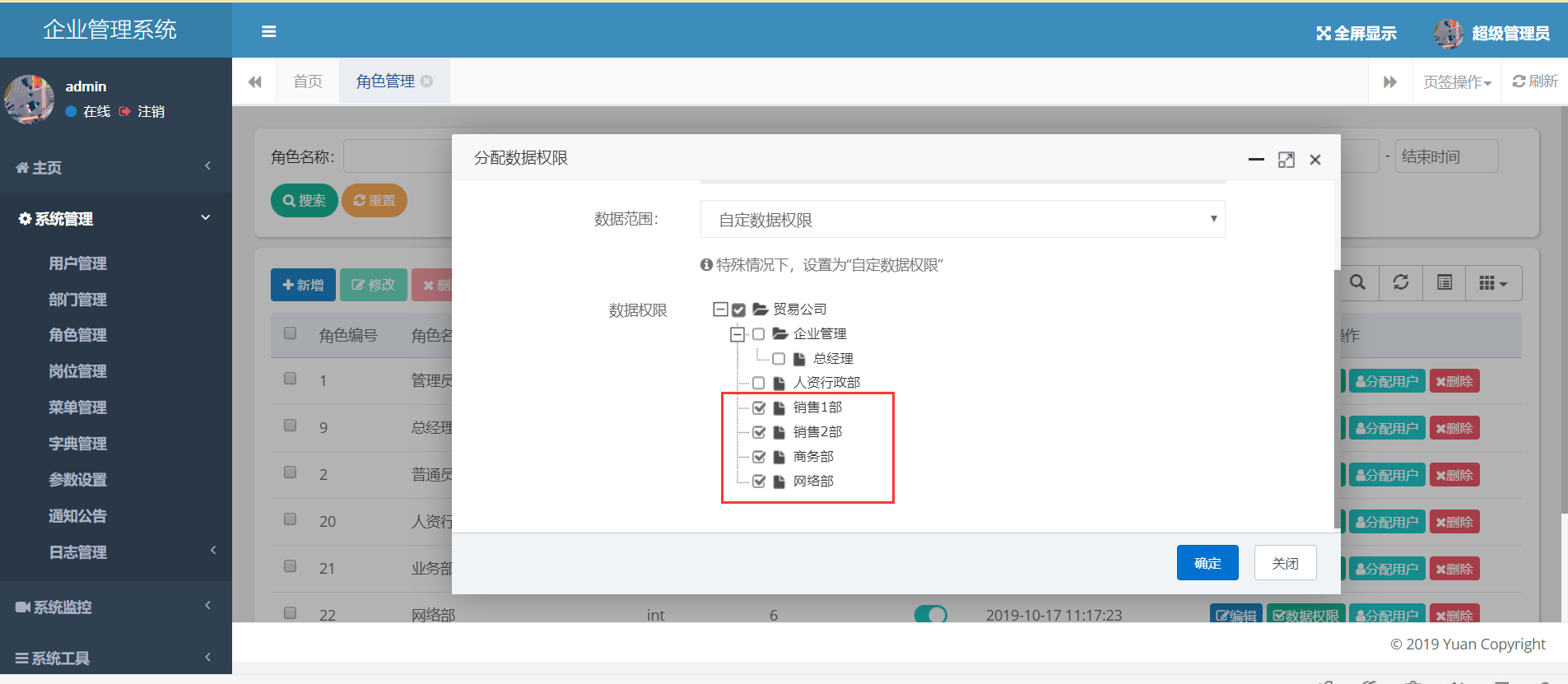The width and height of the screenshot is (1568, 684).
Task: Expand the 系统监控 sidebar menu
Action: coord(115,607)
